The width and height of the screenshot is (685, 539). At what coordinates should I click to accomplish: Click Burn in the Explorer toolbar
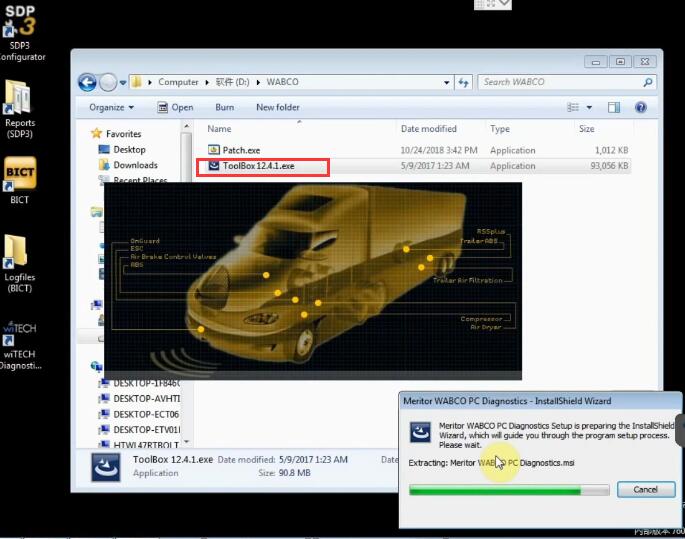coord(225,107)
